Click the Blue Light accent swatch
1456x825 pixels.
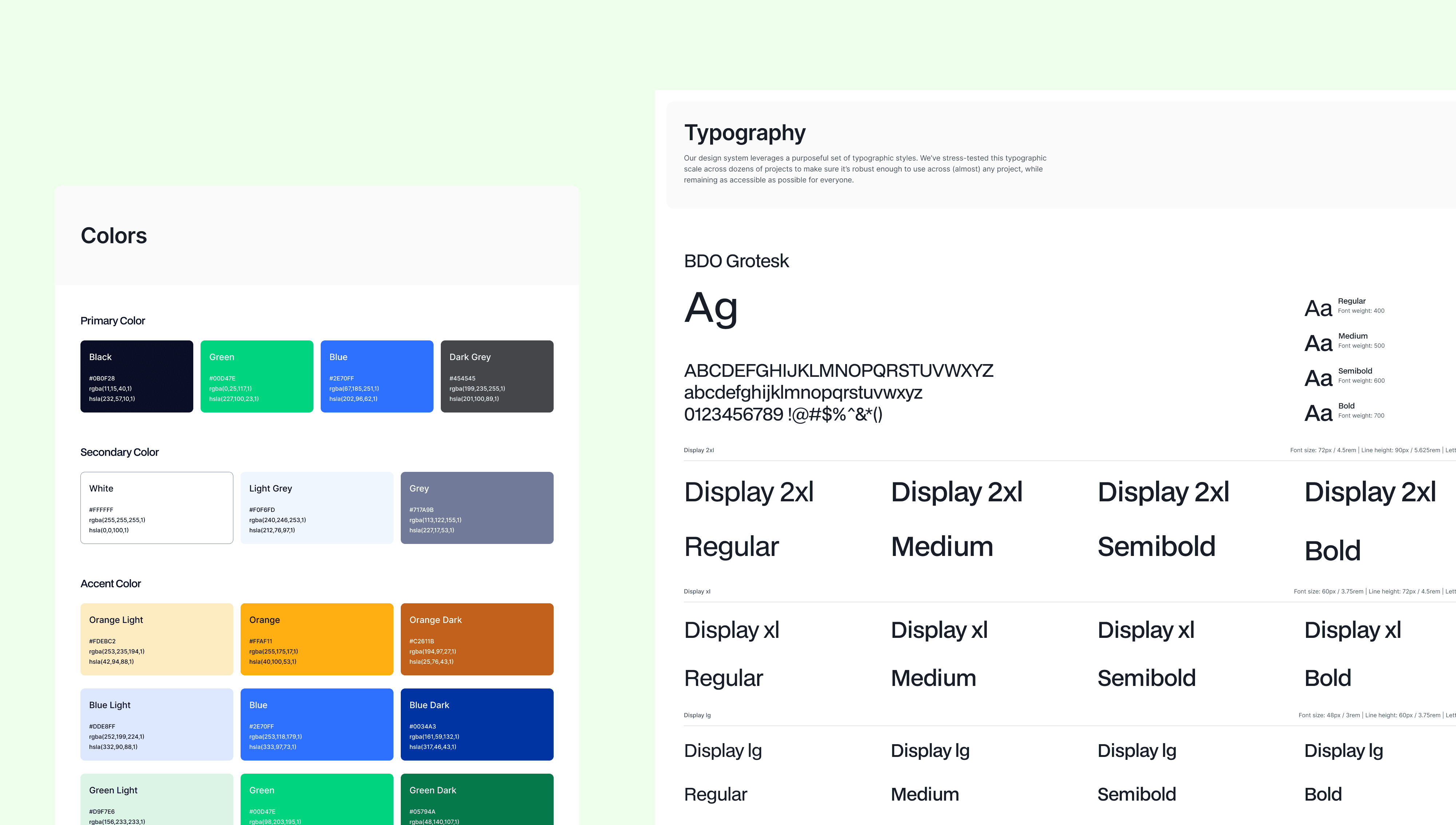click(x=156, y=724)
